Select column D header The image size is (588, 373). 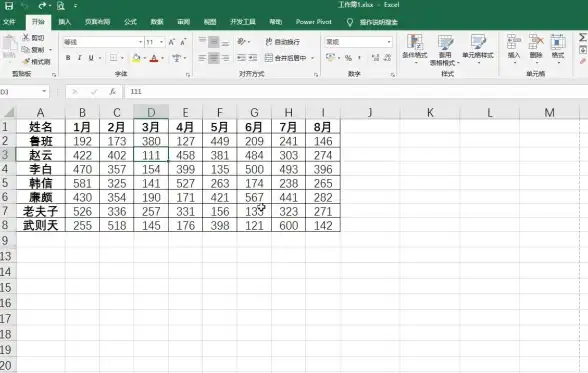151,112
